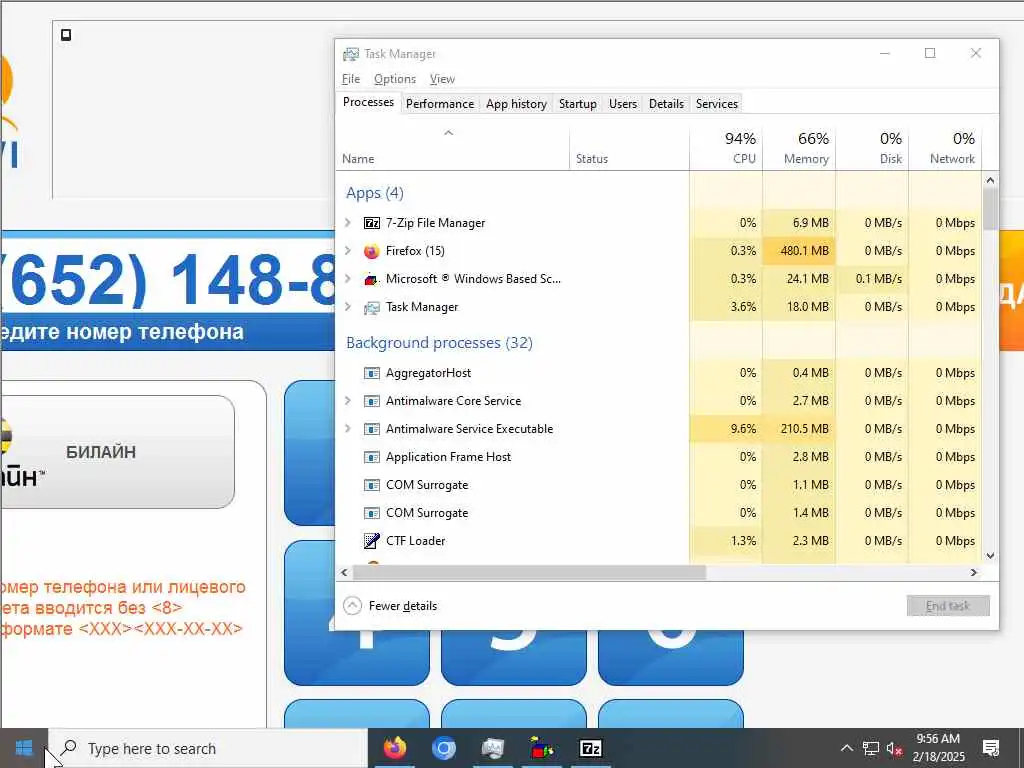
Task: Open the script host taskbar icon
Action: pyautogui.click(x=541, y=748)
